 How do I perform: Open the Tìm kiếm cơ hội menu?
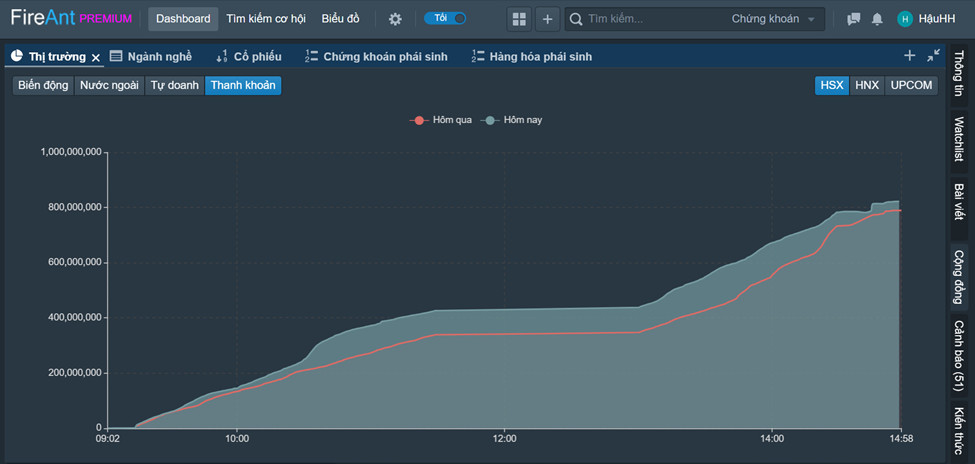coord(265,19)
